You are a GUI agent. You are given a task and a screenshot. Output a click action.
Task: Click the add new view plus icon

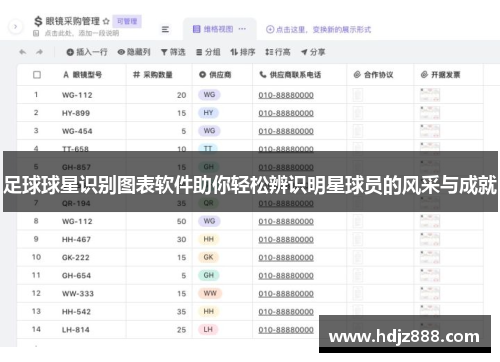(x=270, y=29)
